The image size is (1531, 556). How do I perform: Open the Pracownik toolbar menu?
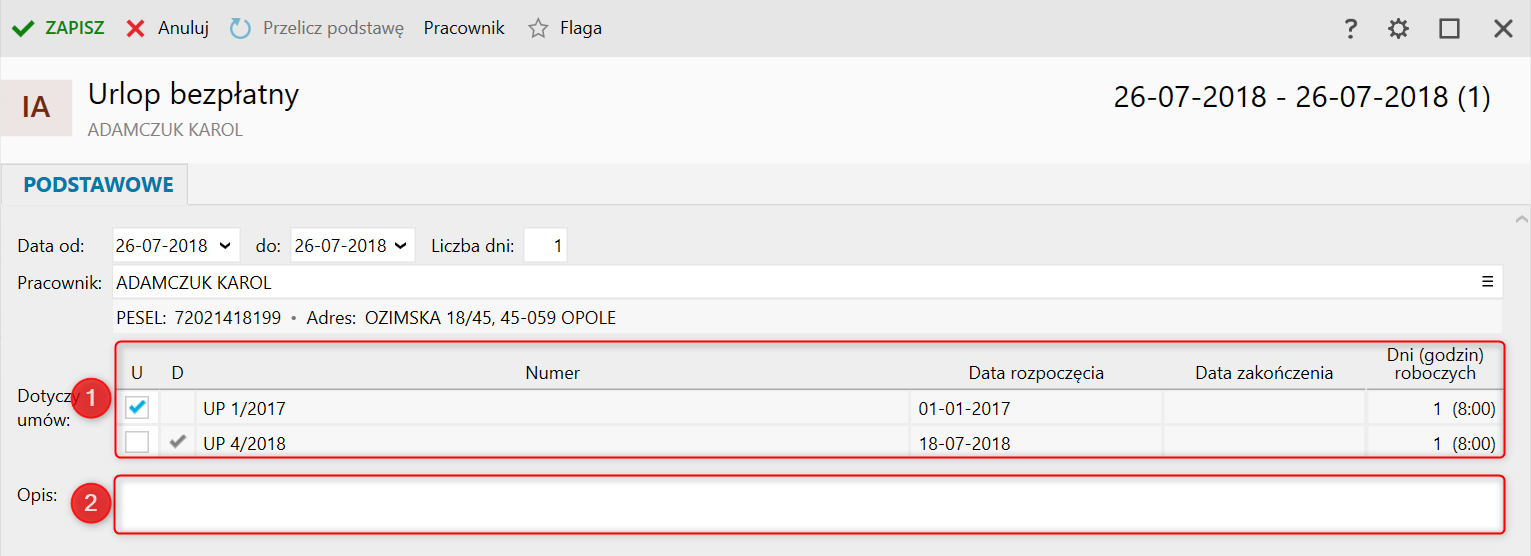coord(464,29)
